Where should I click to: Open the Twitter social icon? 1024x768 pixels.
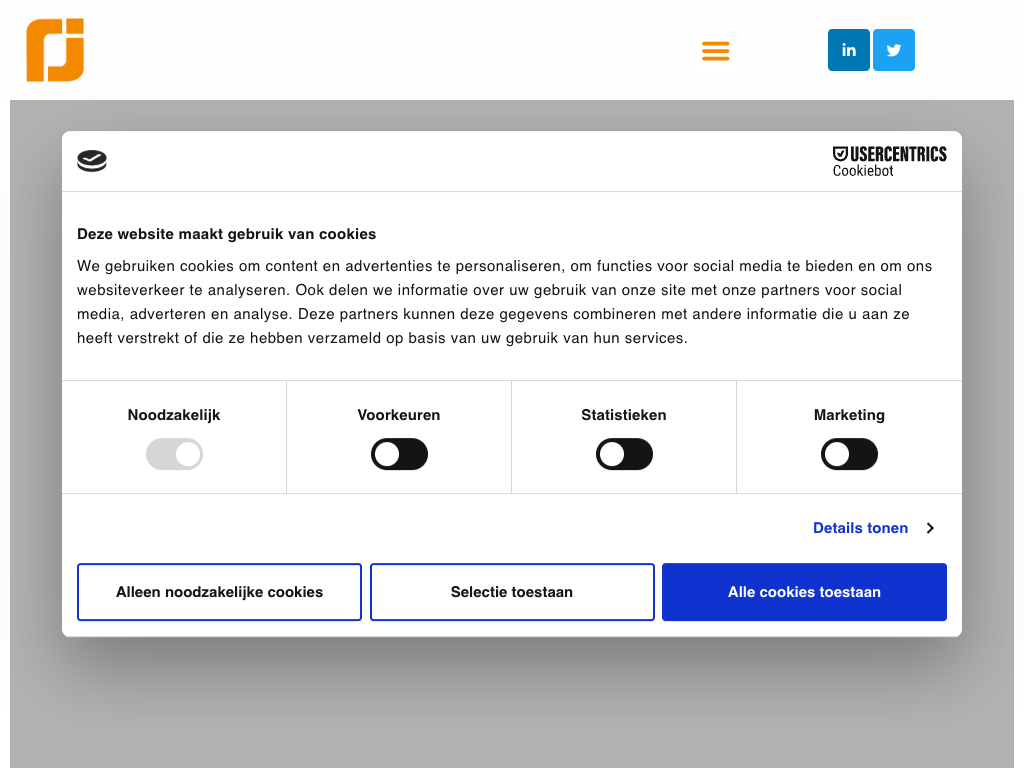(x=894, y=50)
